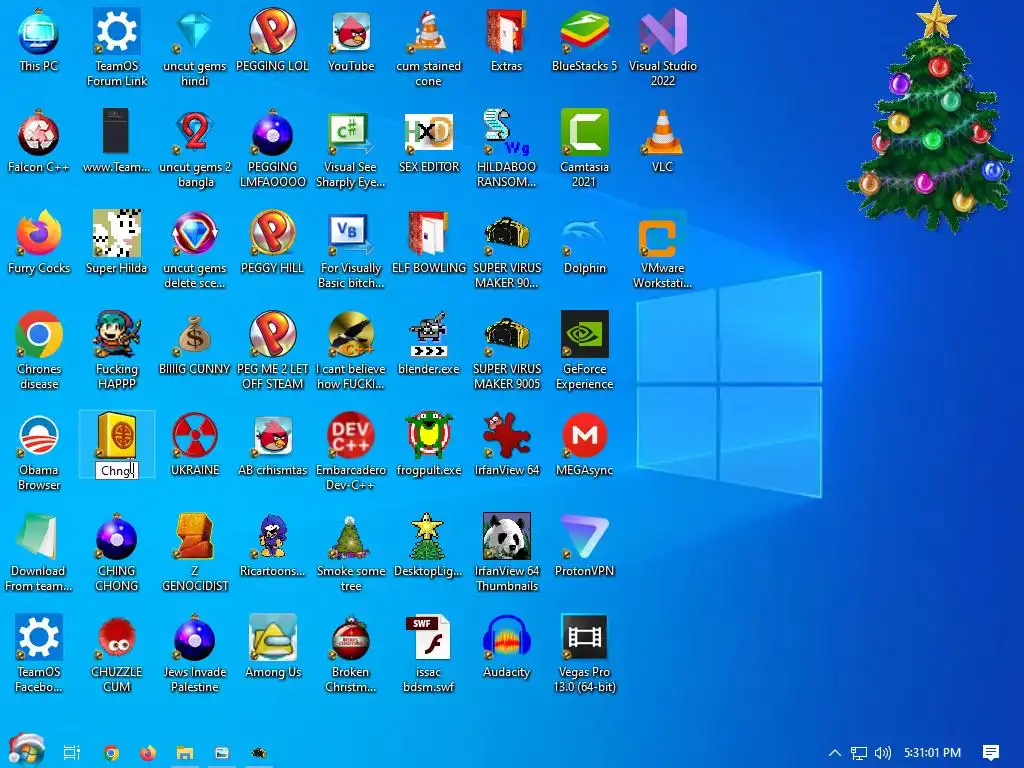Select the ELF BOWLING icon
This screenshot has width=1024, height=768.
[x=428, y=242]
